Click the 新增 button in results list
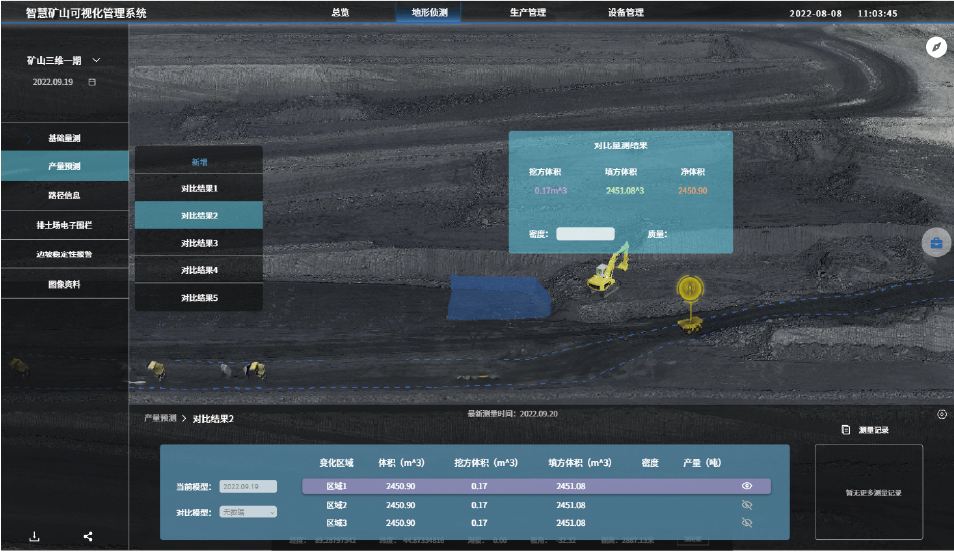This screenshot has width=954, height=552. tap(199, 161)
